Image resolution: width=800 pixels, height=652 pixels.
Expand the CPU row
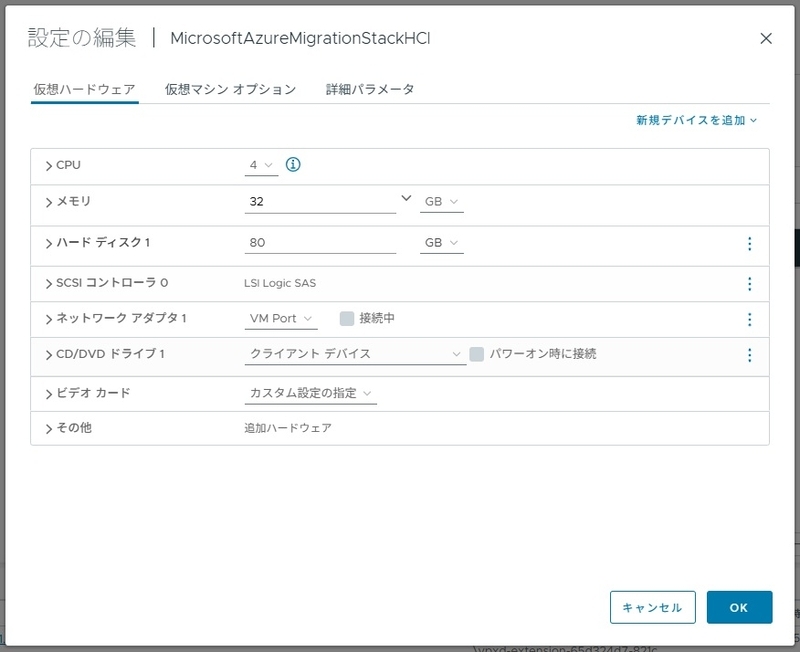click(x=49, y=166)
